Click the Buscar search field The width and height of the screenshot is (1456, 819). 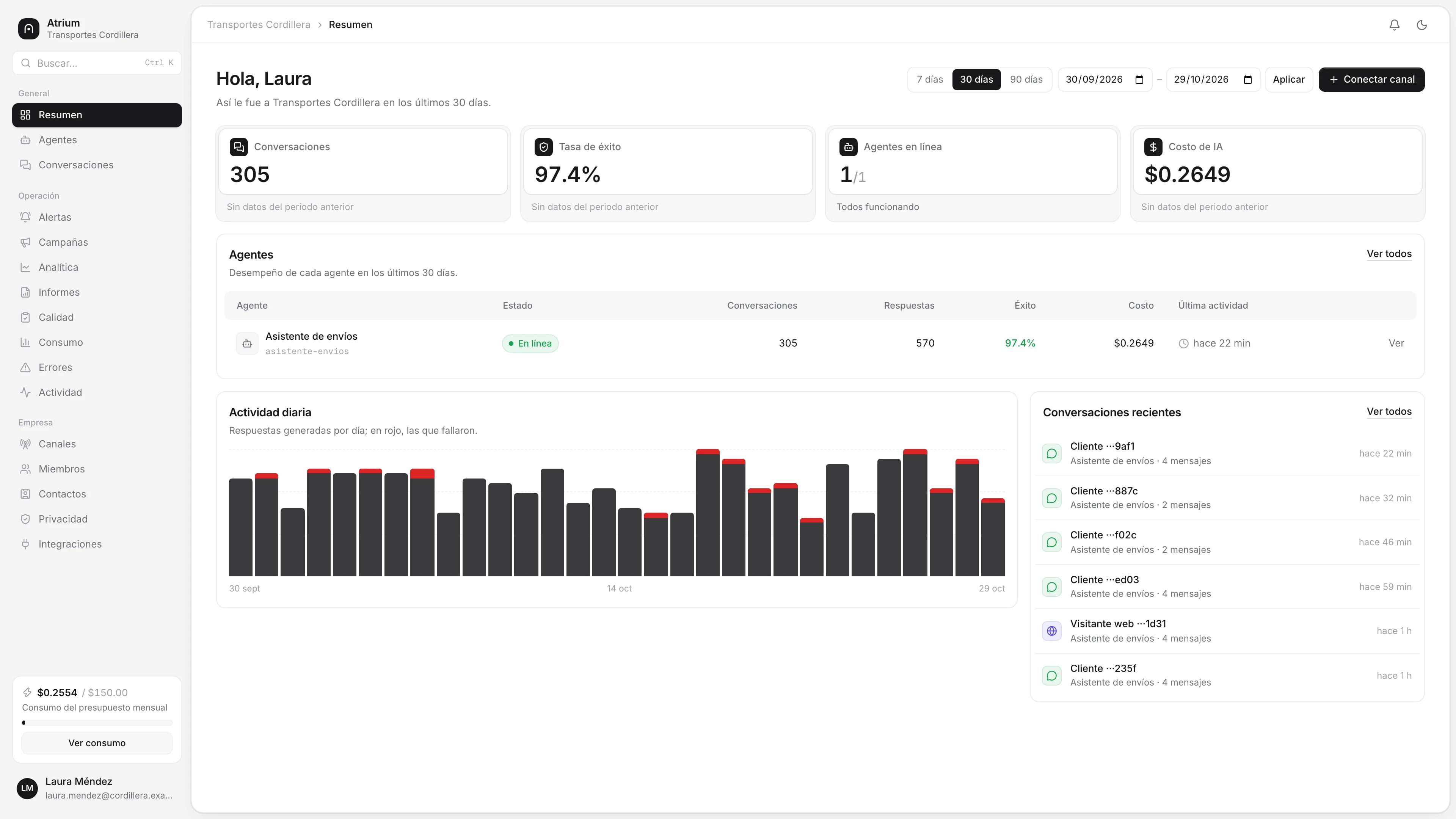click(x=97, y=63)
